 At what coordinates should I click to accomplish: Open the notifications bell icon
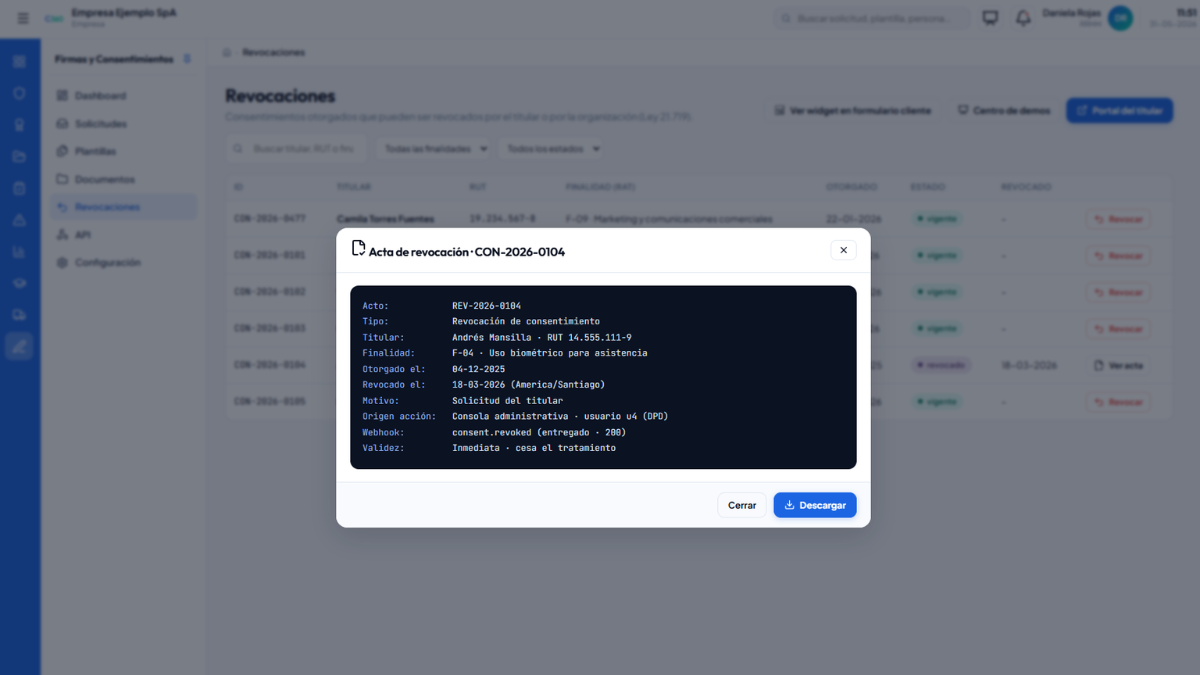(x=1023, y=18)
